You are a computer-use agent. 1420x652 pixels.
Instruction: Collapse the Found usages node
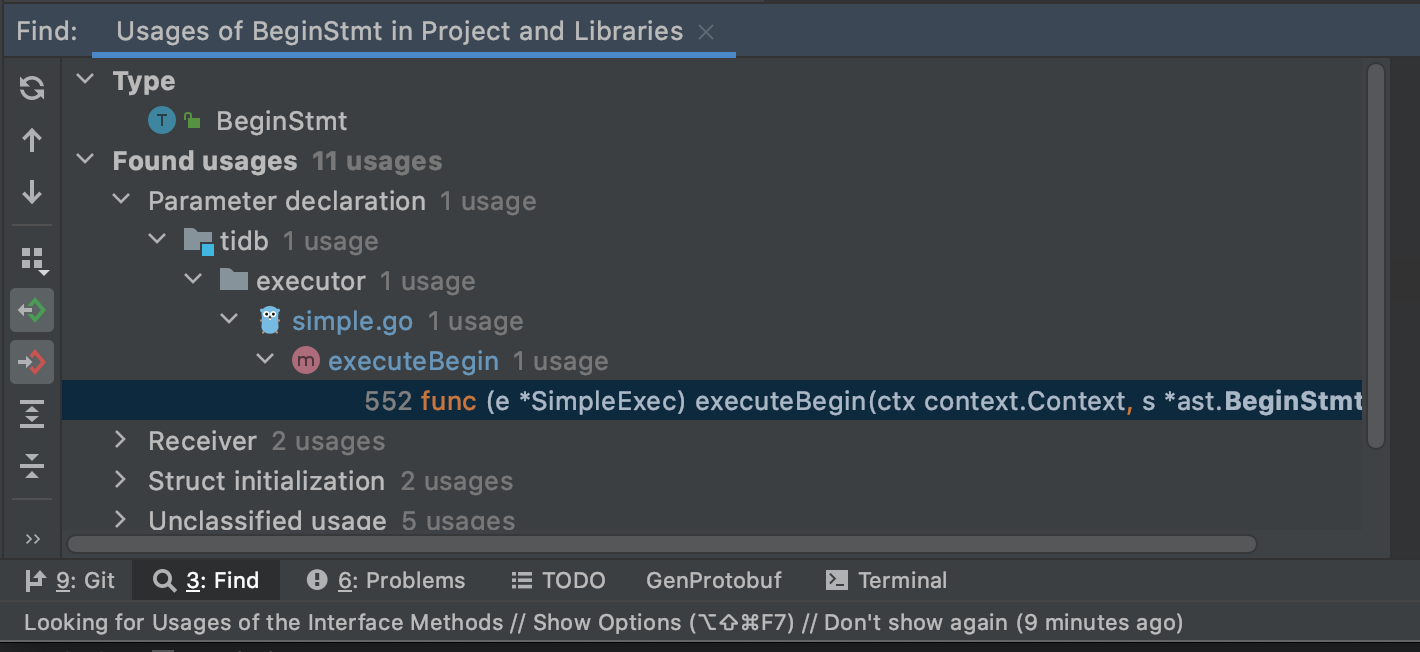pyautogui.click(x=86, y=160)
